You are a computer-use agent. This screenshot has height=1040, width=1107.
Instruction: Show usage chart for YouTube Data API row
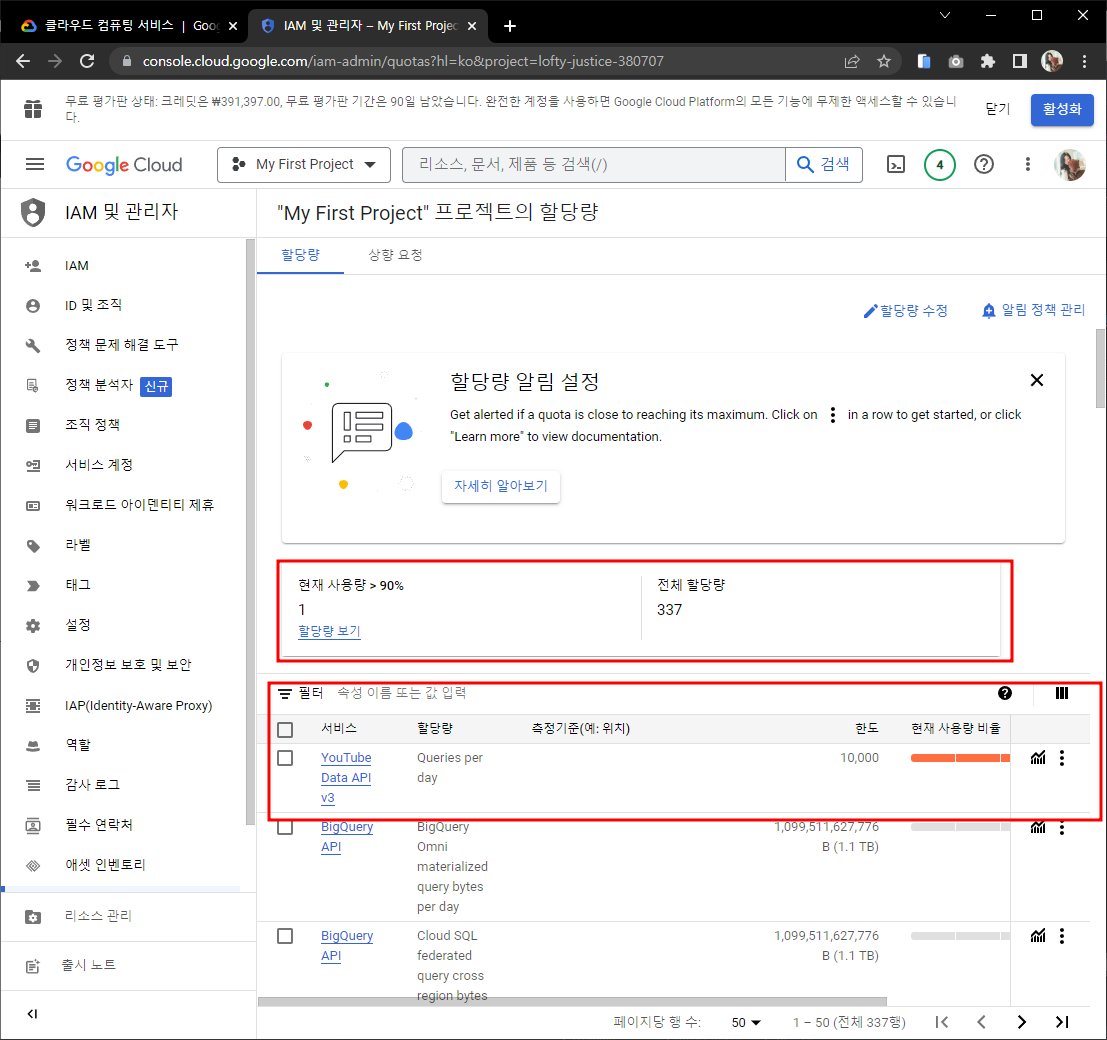(x=1038, y=758)
